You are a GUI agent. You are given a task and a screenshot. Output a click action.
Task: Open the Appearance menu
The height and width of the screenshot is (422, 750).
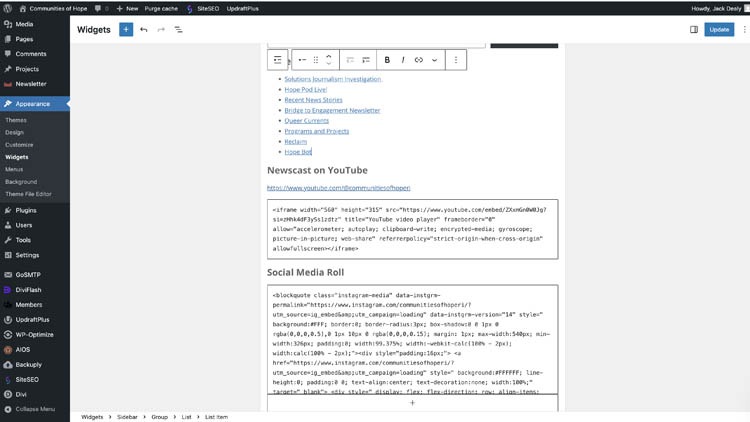35,104
